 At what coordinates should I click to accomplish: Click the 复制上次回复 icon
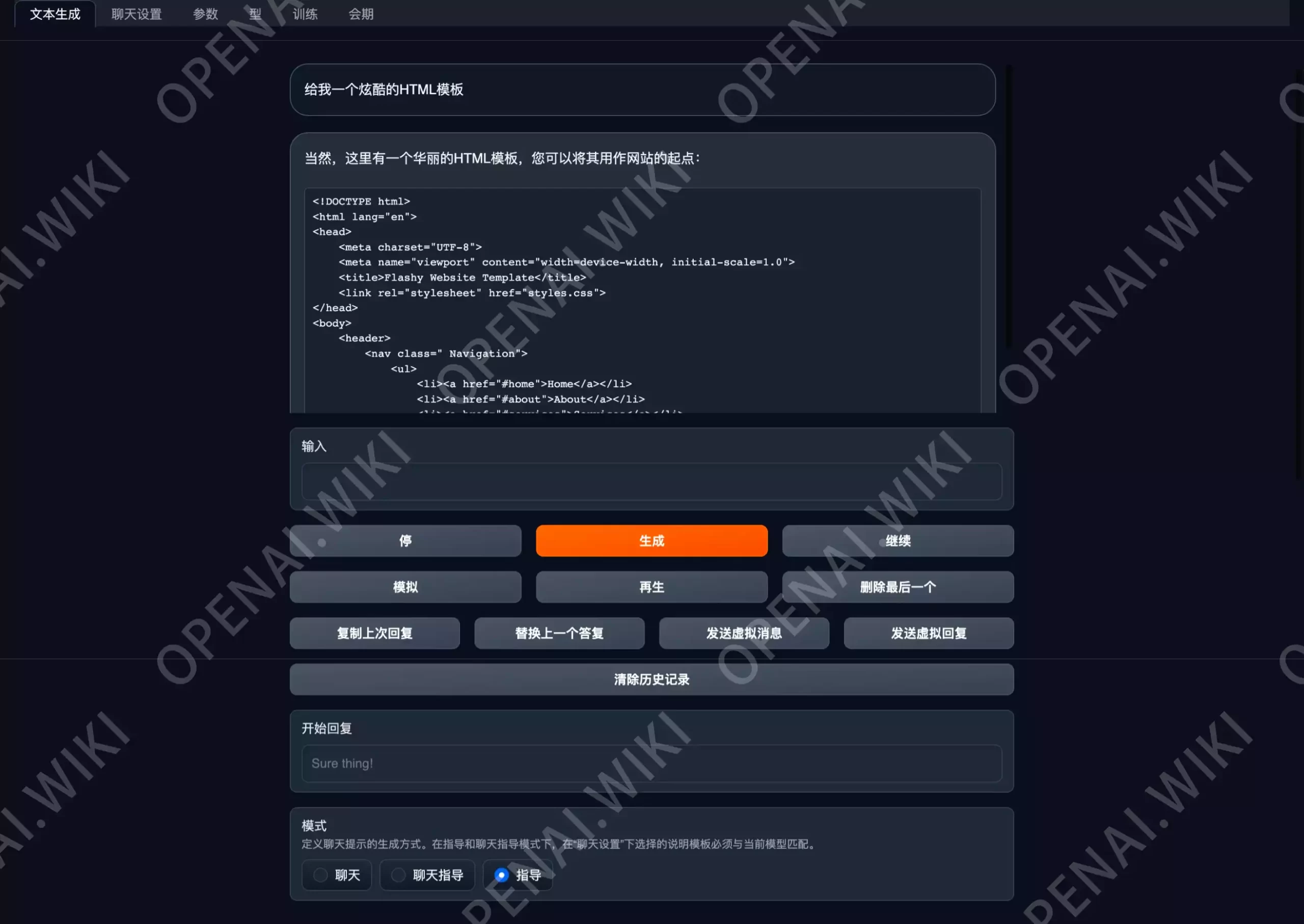[374, 633]
